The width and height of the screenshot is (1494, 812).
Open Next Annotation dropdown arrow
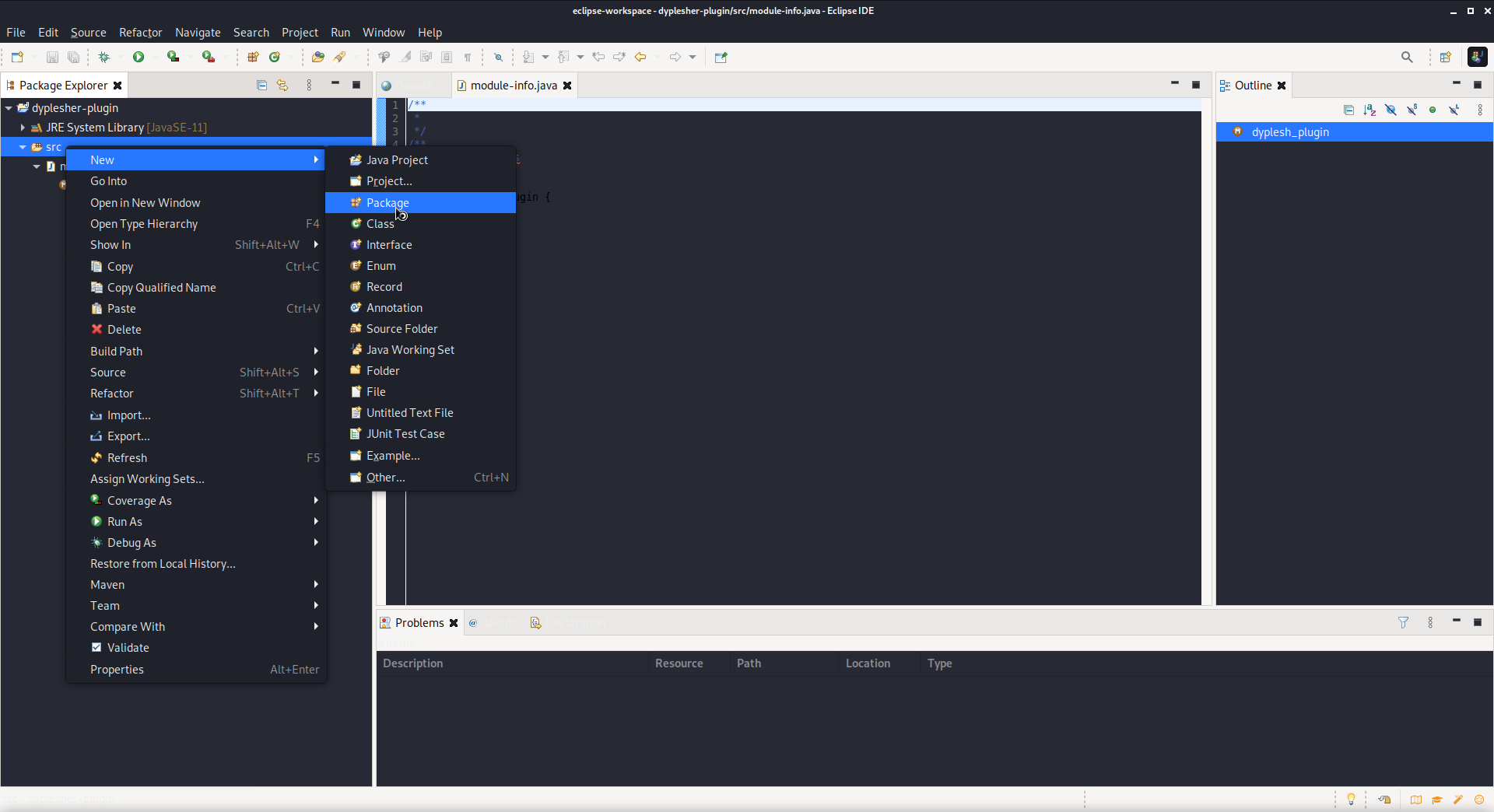(545, 57)
